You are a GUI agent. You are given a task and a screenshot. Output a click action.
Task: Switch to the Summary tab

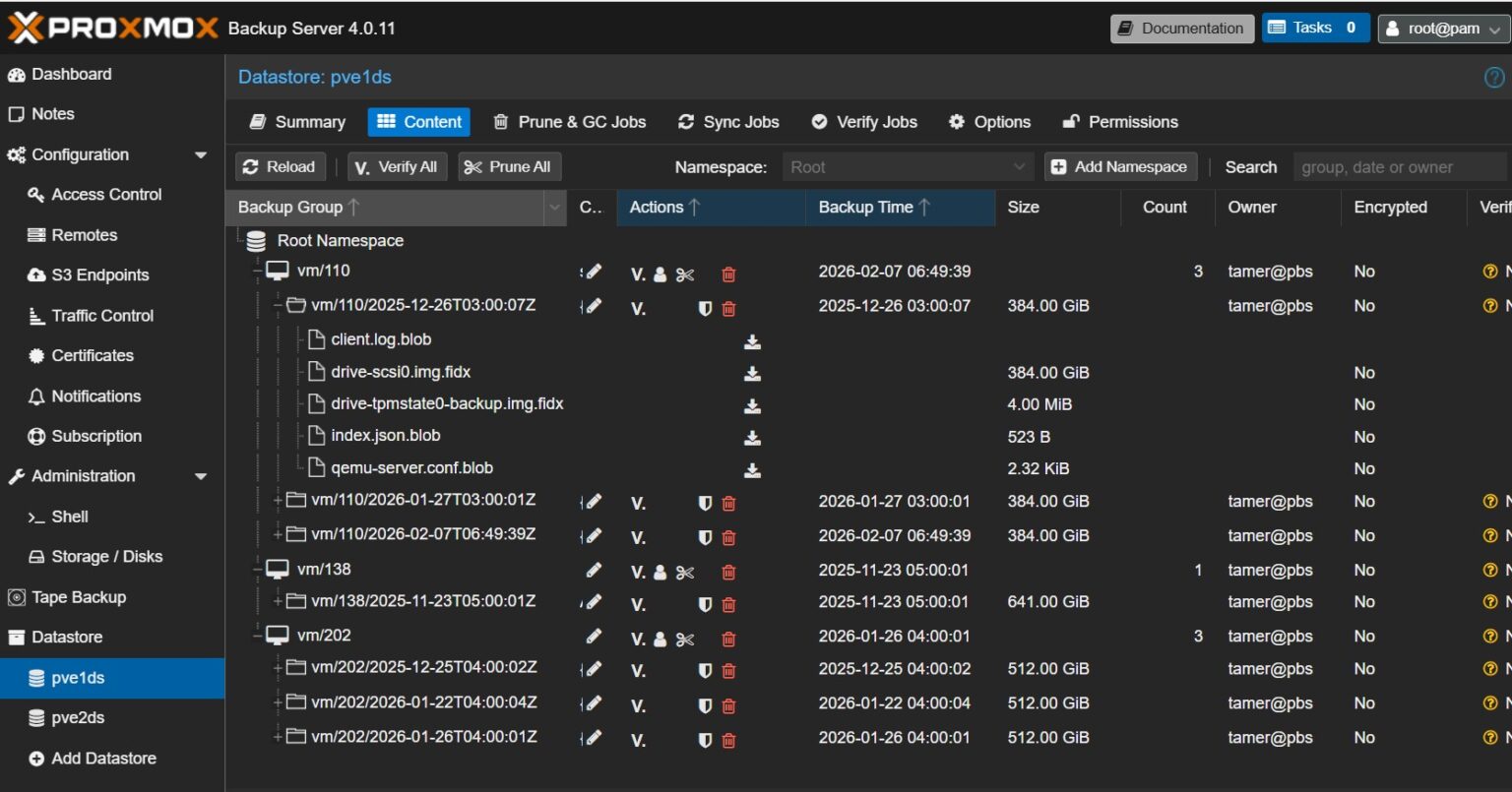[297, 122]
